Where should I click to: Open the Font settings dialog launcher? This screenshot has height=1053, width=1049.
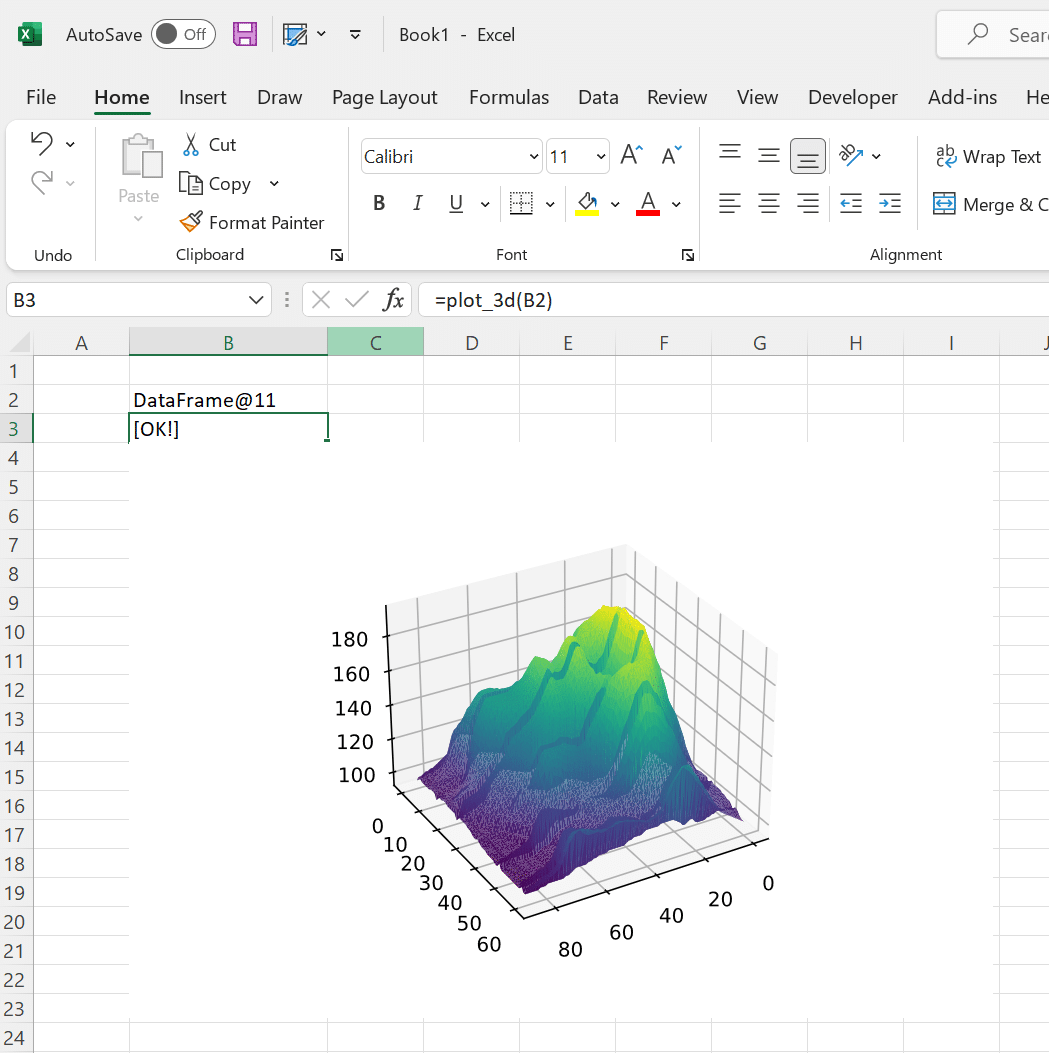click(x=688, y=255)
